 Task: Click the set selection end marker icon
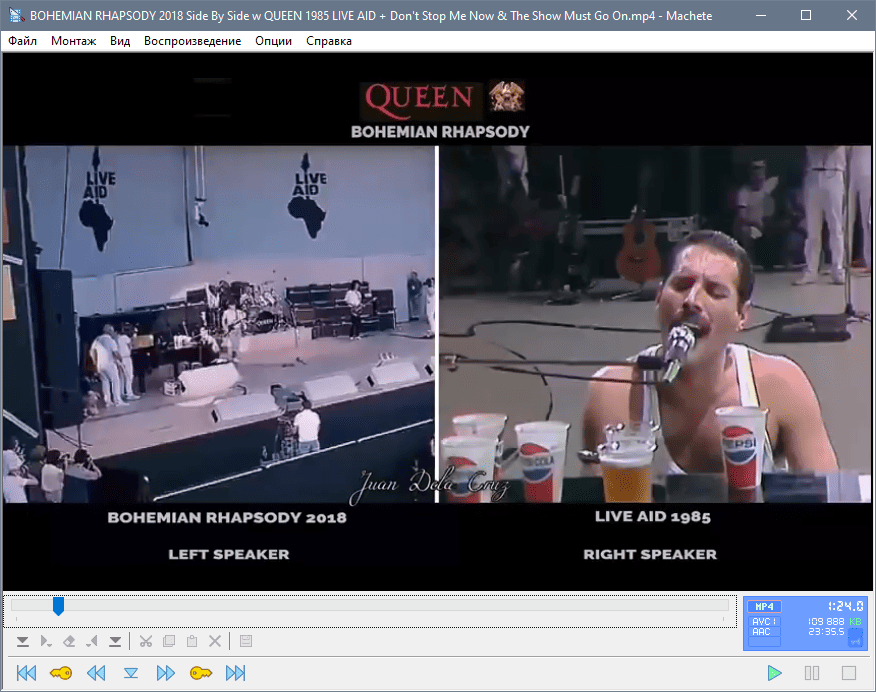(x=115, y=641)
